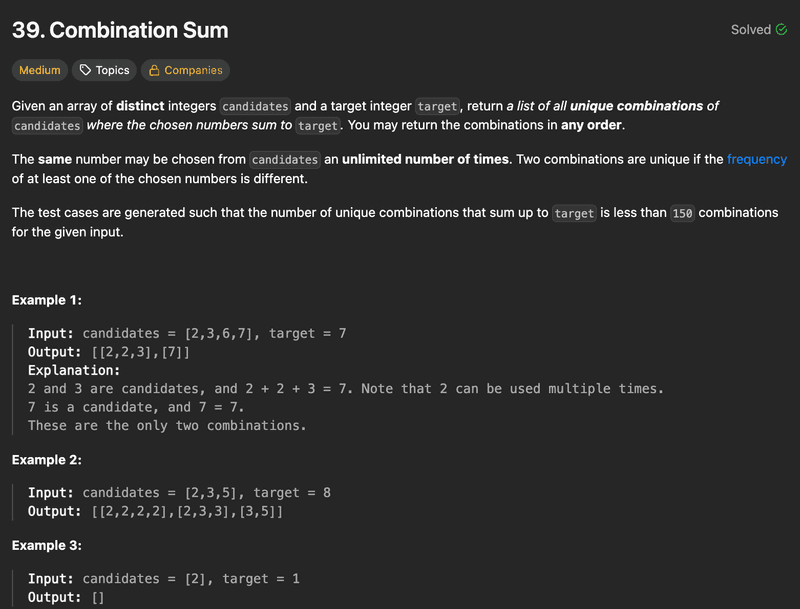This screenshot has height=609, width=800.
Task: Click the tag icon on Topics
Action: click(85, 70)
